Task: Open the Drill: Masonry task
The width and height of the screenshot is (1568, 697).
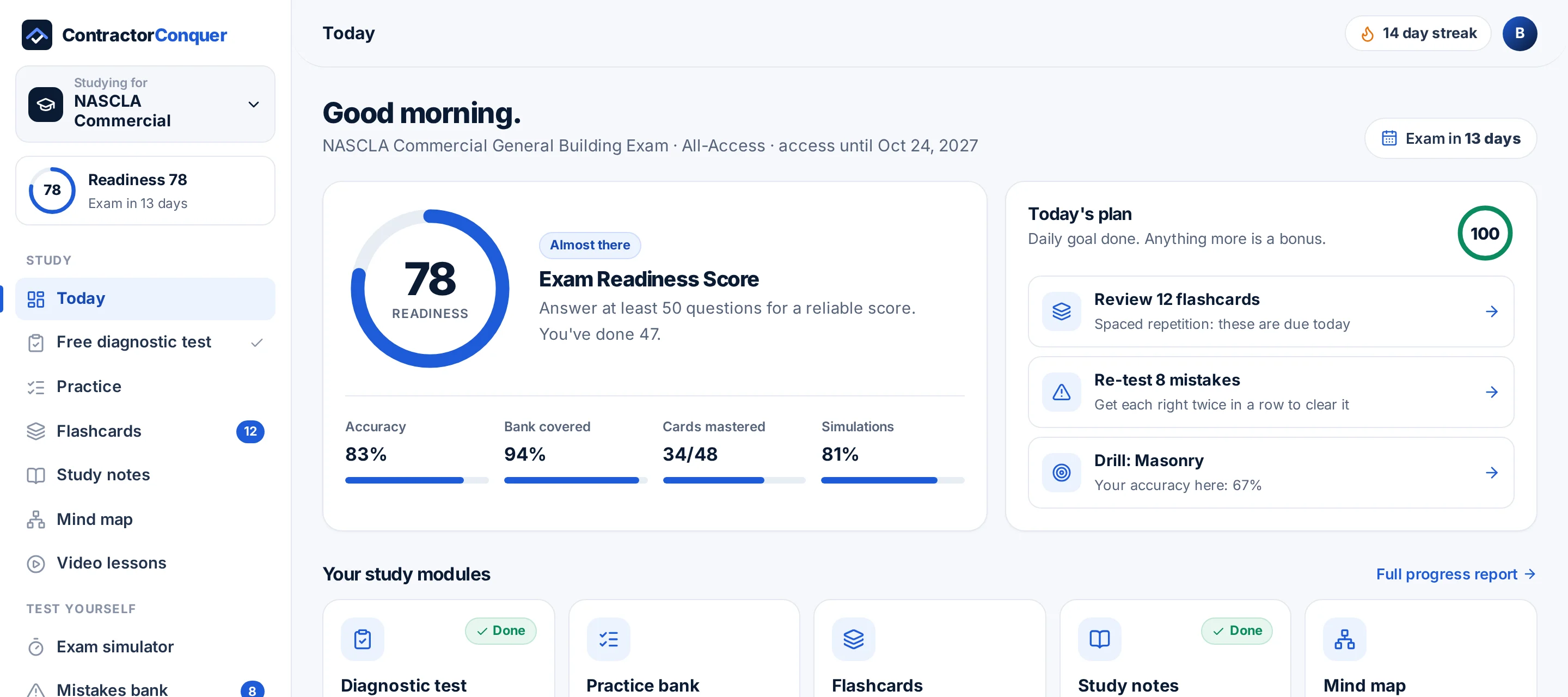Action: tap(1271, 472)
